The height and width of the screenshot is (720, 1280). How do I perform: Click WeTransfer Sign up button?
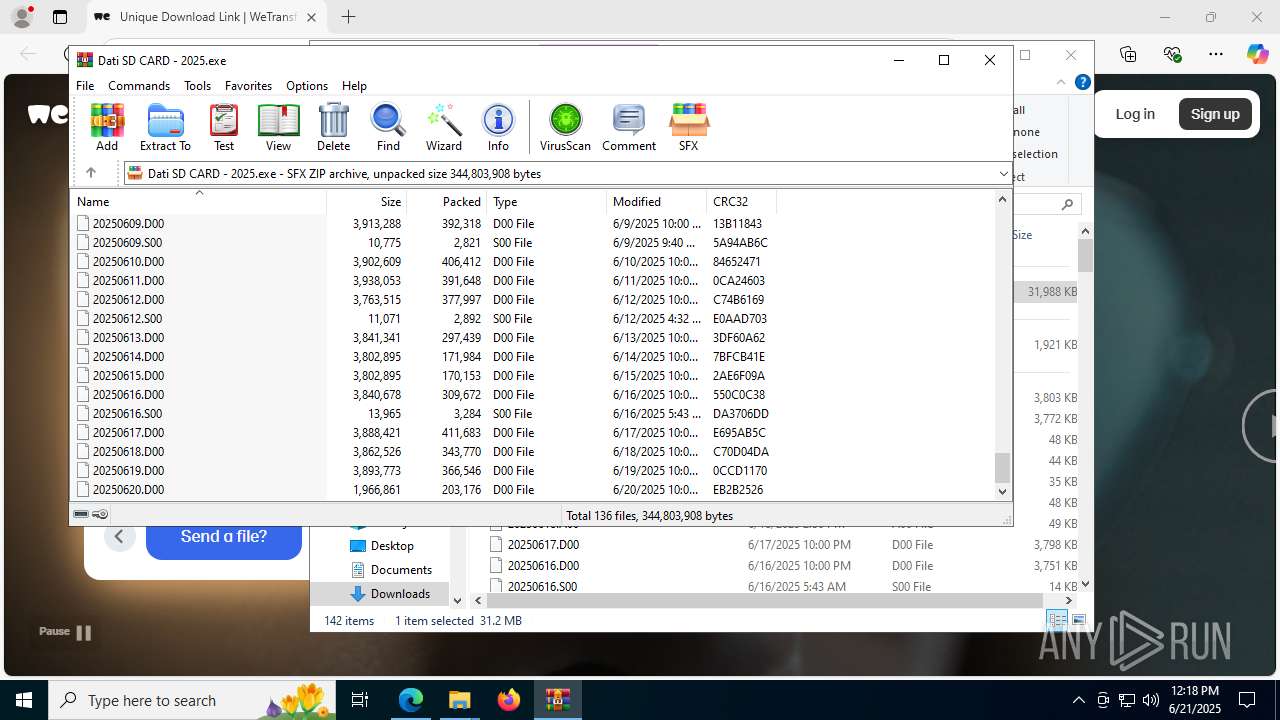pyautogui.click(x=1215, y=114)
